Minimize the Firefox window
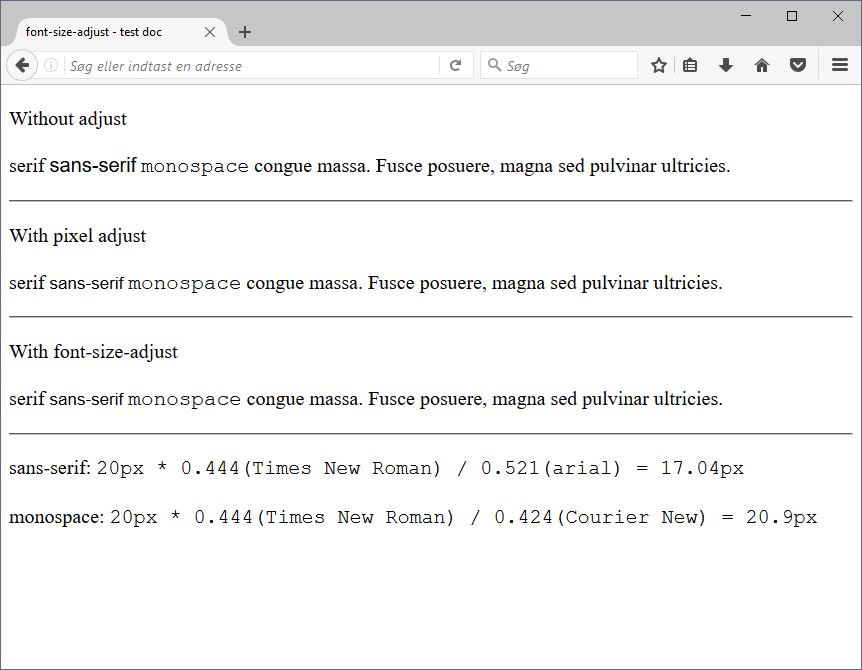 pyautogui.click(x=746, y=16)
